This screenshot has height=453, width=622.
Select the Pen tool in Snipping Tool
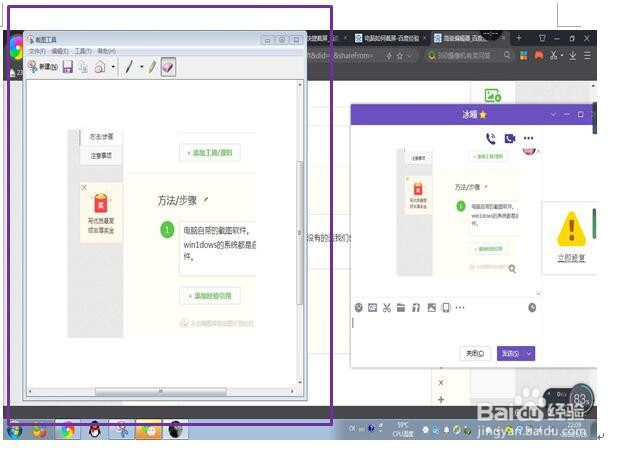coord(129,67)
